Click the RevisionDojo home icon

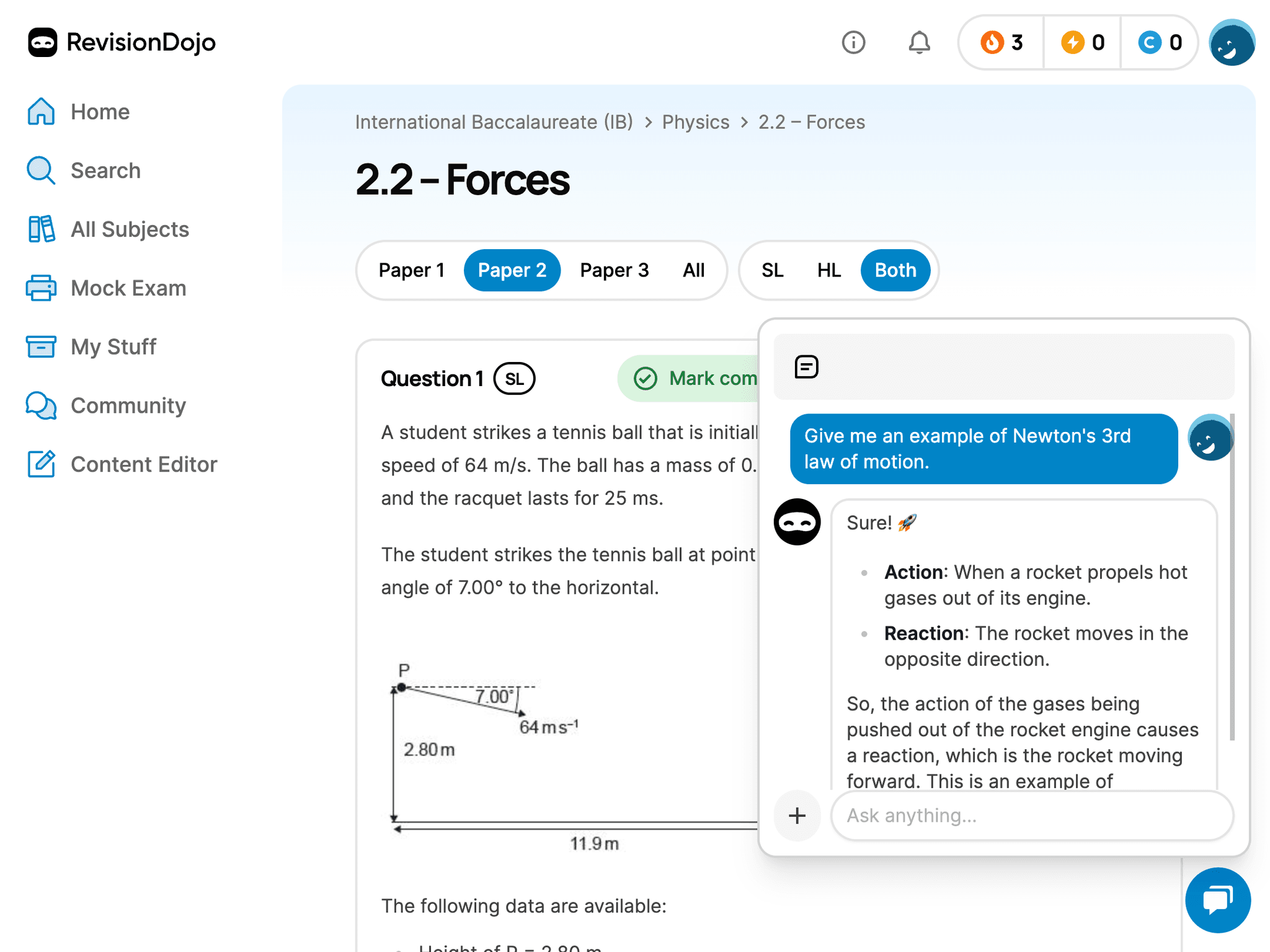(41, 41)
